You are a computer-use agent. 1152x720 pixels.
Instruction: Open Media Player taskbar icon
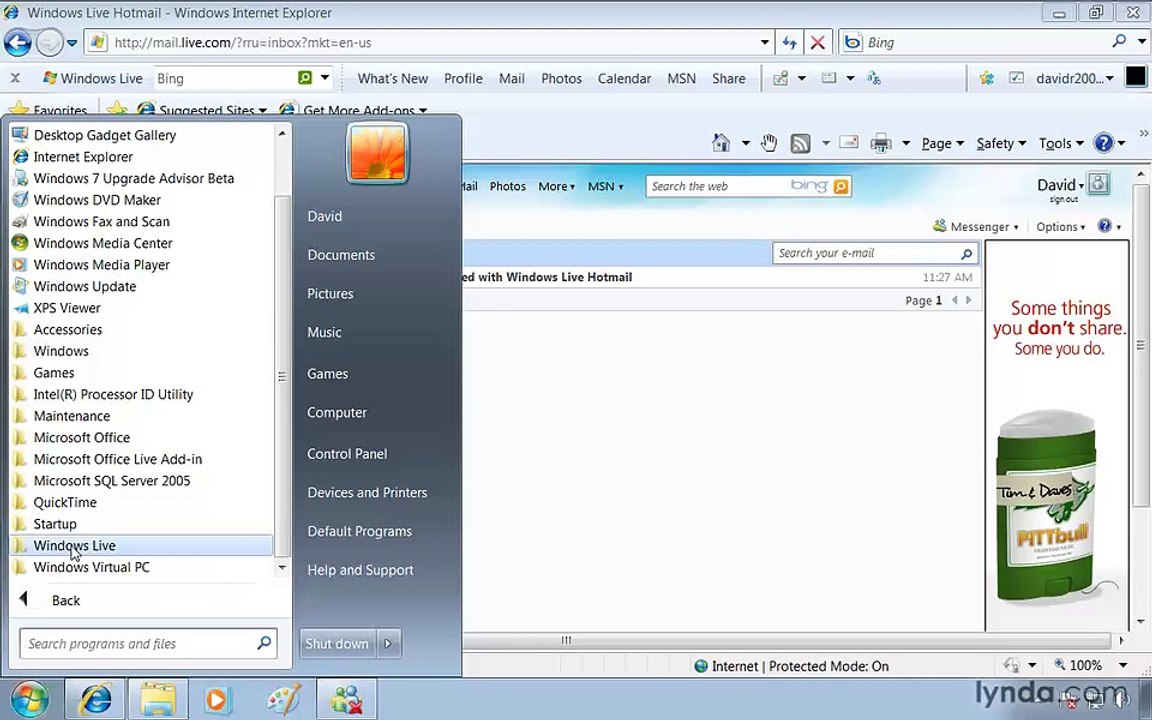[x=217, y=699]
